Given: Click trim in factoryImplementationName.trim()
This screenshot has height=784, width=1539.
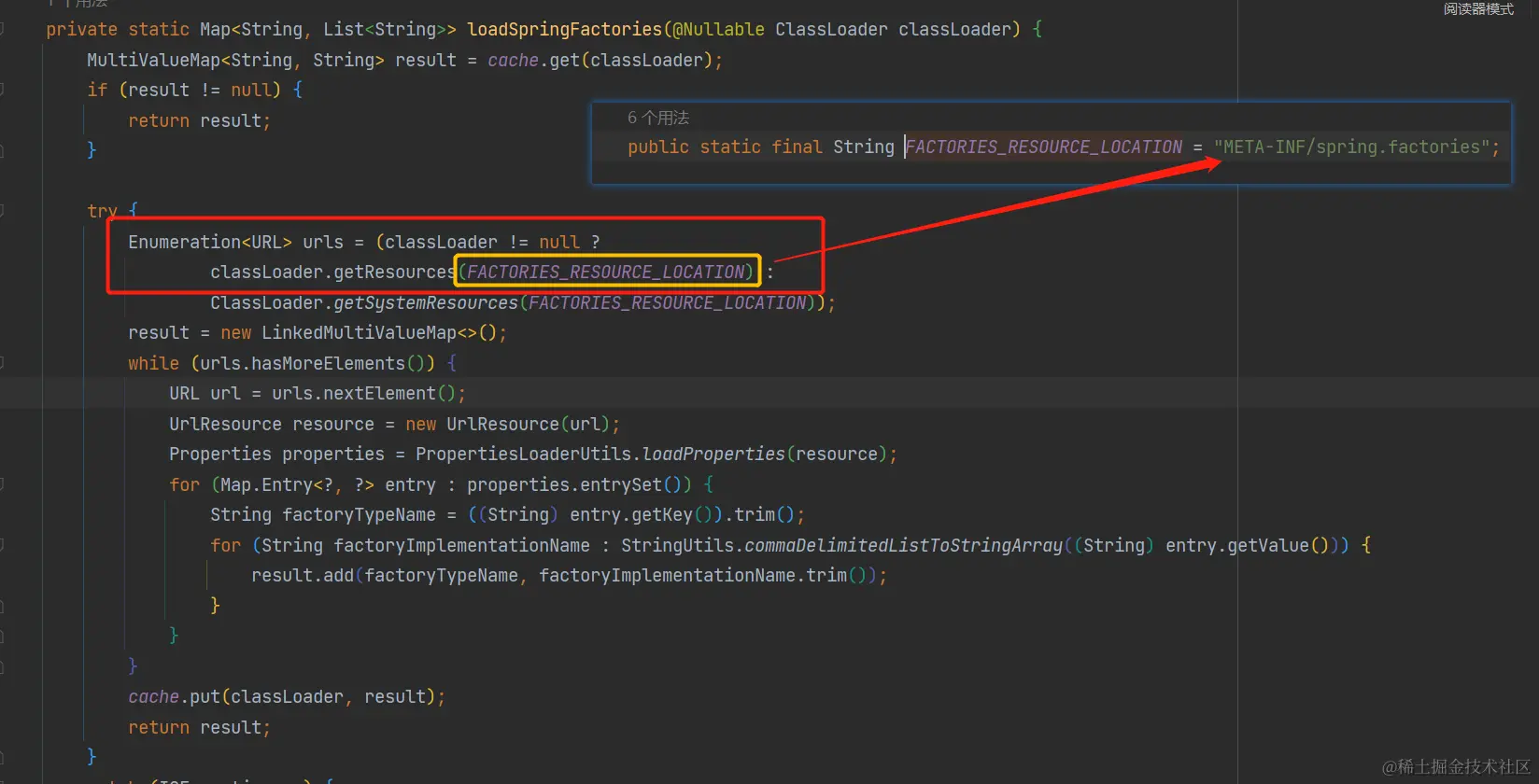Looking at the screenshot, I should [826, 576].
